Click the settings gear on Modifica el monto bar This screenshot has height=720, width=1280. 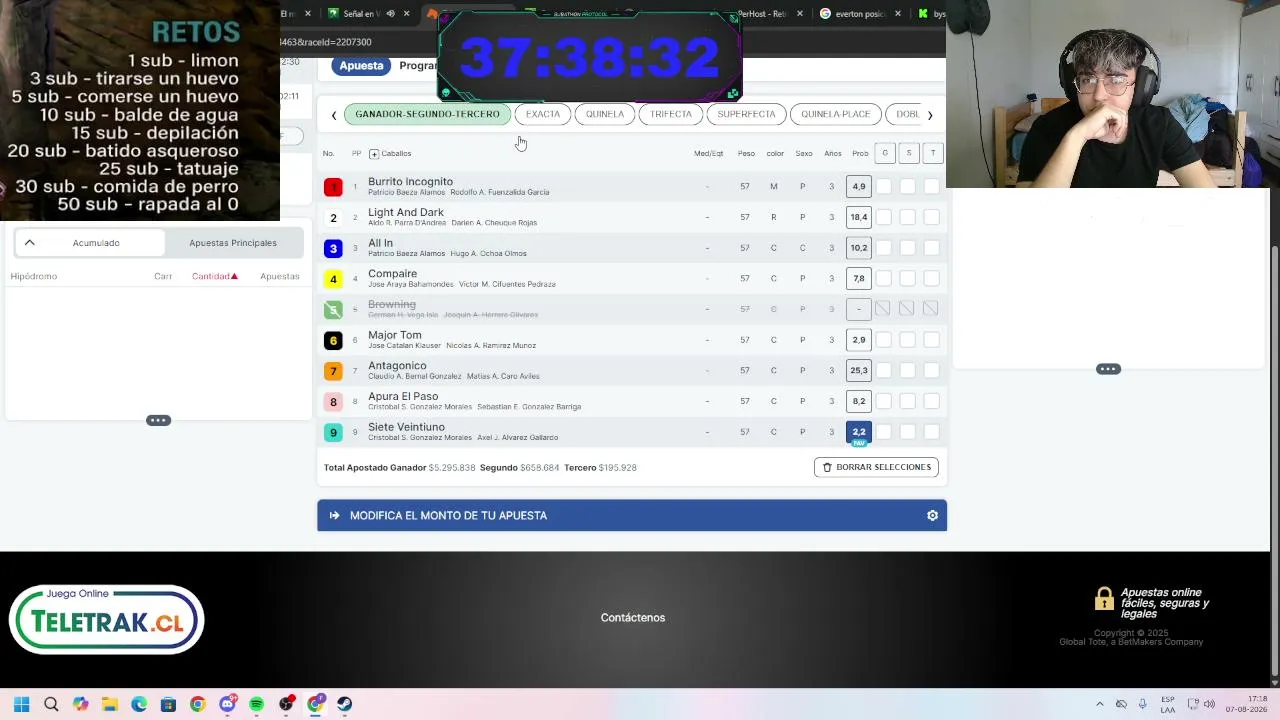[932, 516]
